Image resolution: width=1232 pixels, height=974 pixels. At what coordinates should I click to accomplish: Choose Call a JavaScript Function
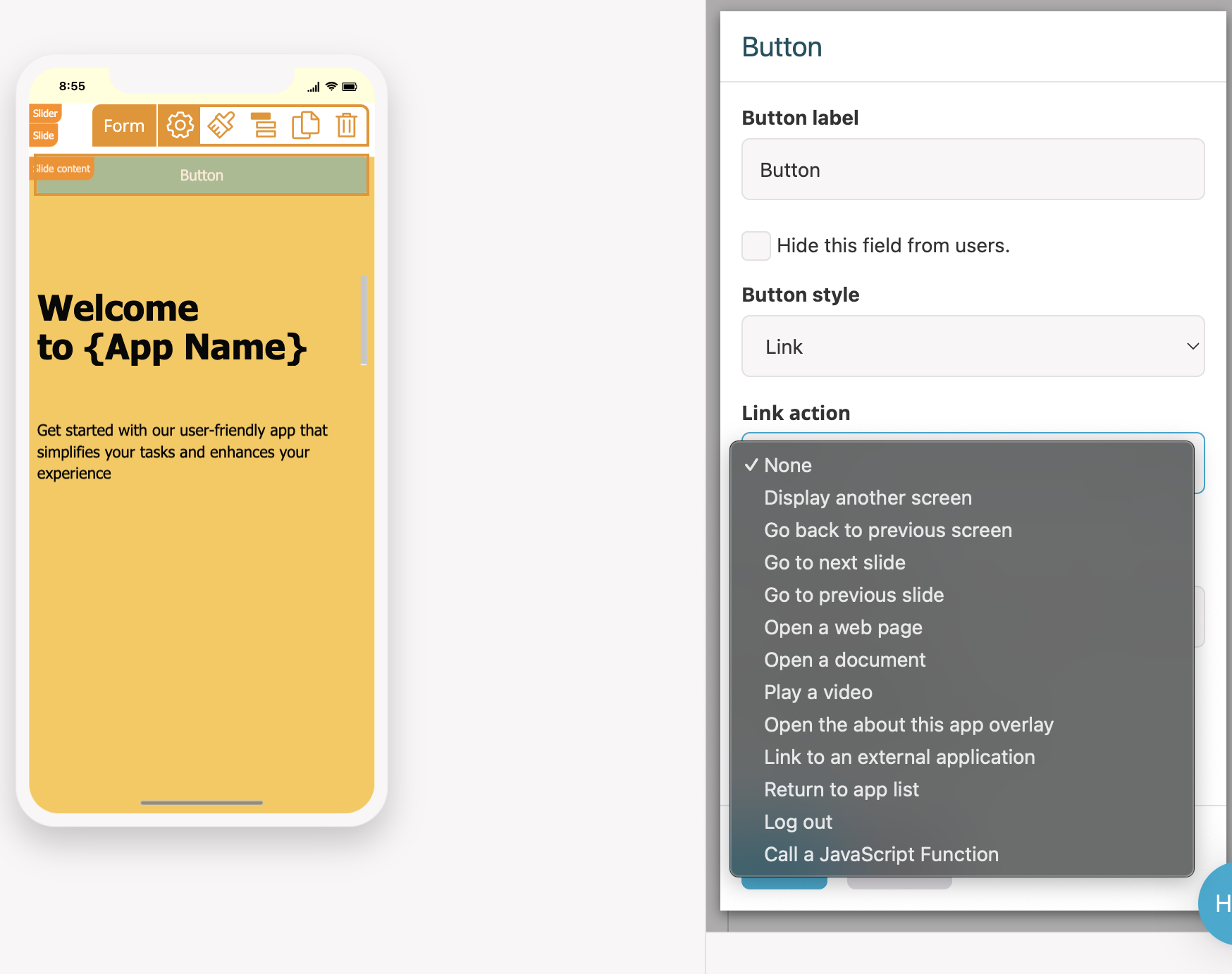coord(962,854)
